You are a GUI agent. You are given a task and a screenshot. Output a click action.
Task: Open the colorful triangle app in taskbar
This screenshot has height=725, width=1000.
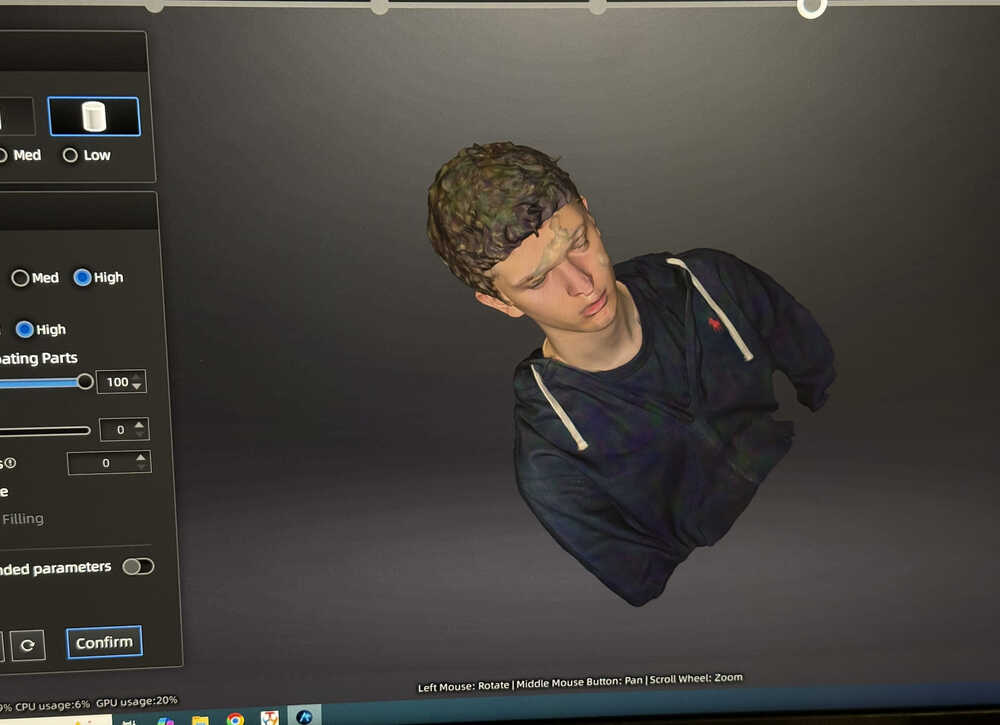pyautogui.click(x=270, y=718)
